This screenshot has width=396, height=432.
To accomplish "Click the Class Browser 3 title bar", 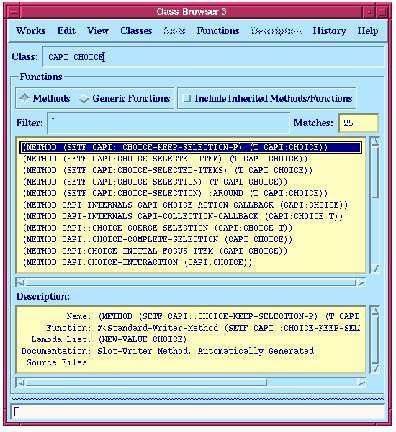I will 191,12.
